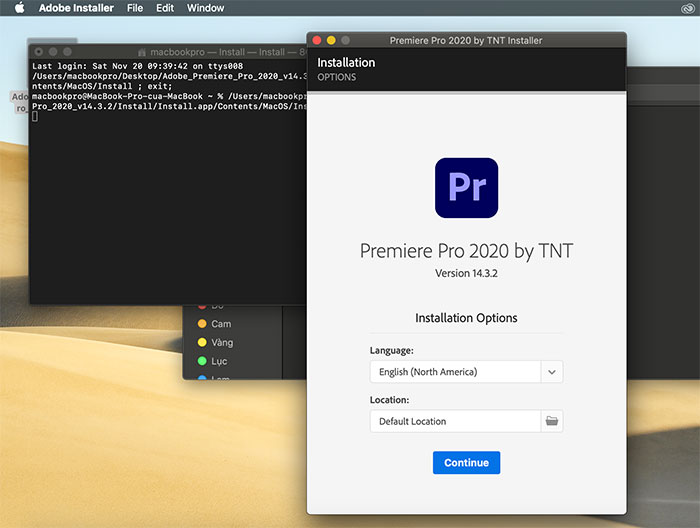
Task: Expand the Language dropdown arrow
Action: coord(552,372)
